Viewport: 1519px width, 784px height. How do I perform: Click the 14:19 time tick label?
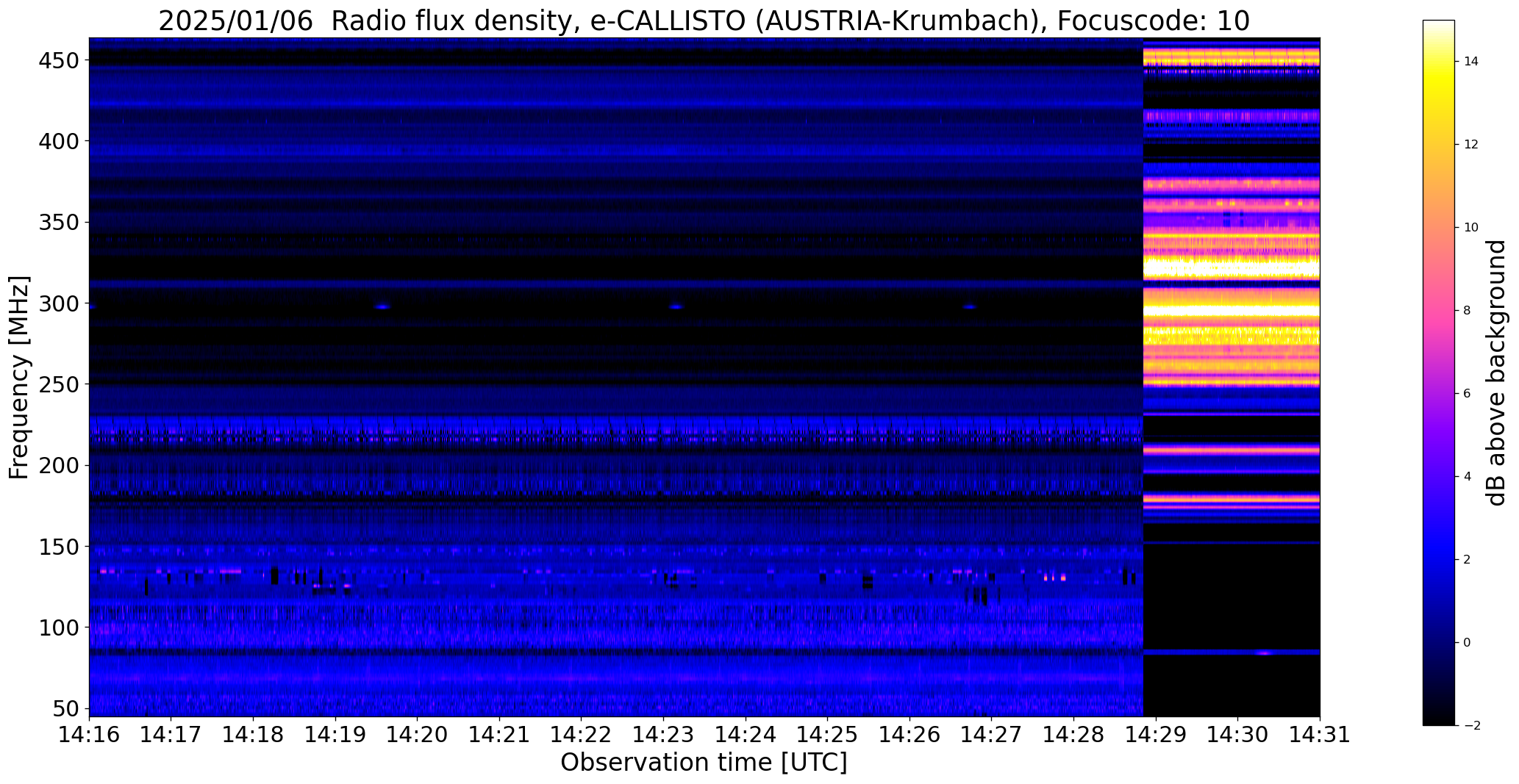pos(335,735)
